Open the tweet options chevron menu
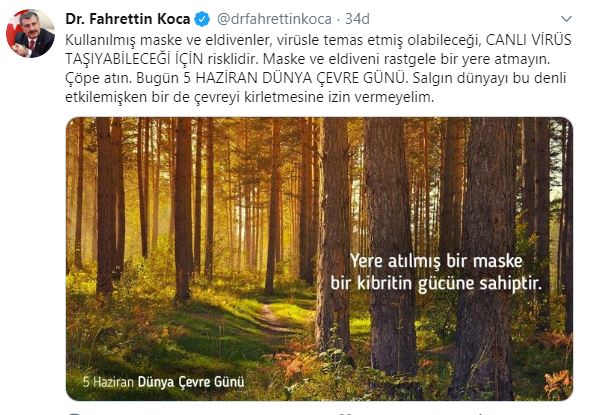This screenshot has width=589, height=415. [566, 18]
